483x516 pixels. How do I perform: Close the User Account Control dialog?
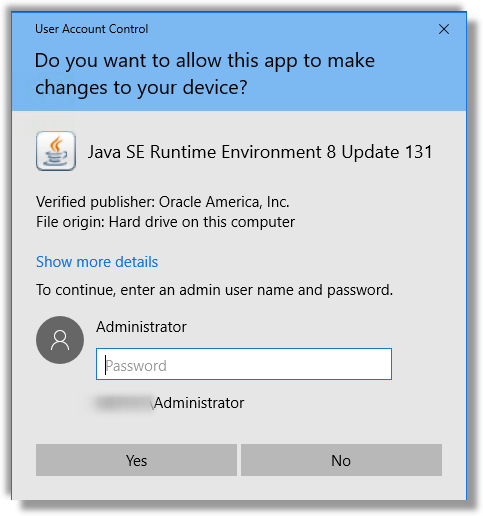[444, 29]
